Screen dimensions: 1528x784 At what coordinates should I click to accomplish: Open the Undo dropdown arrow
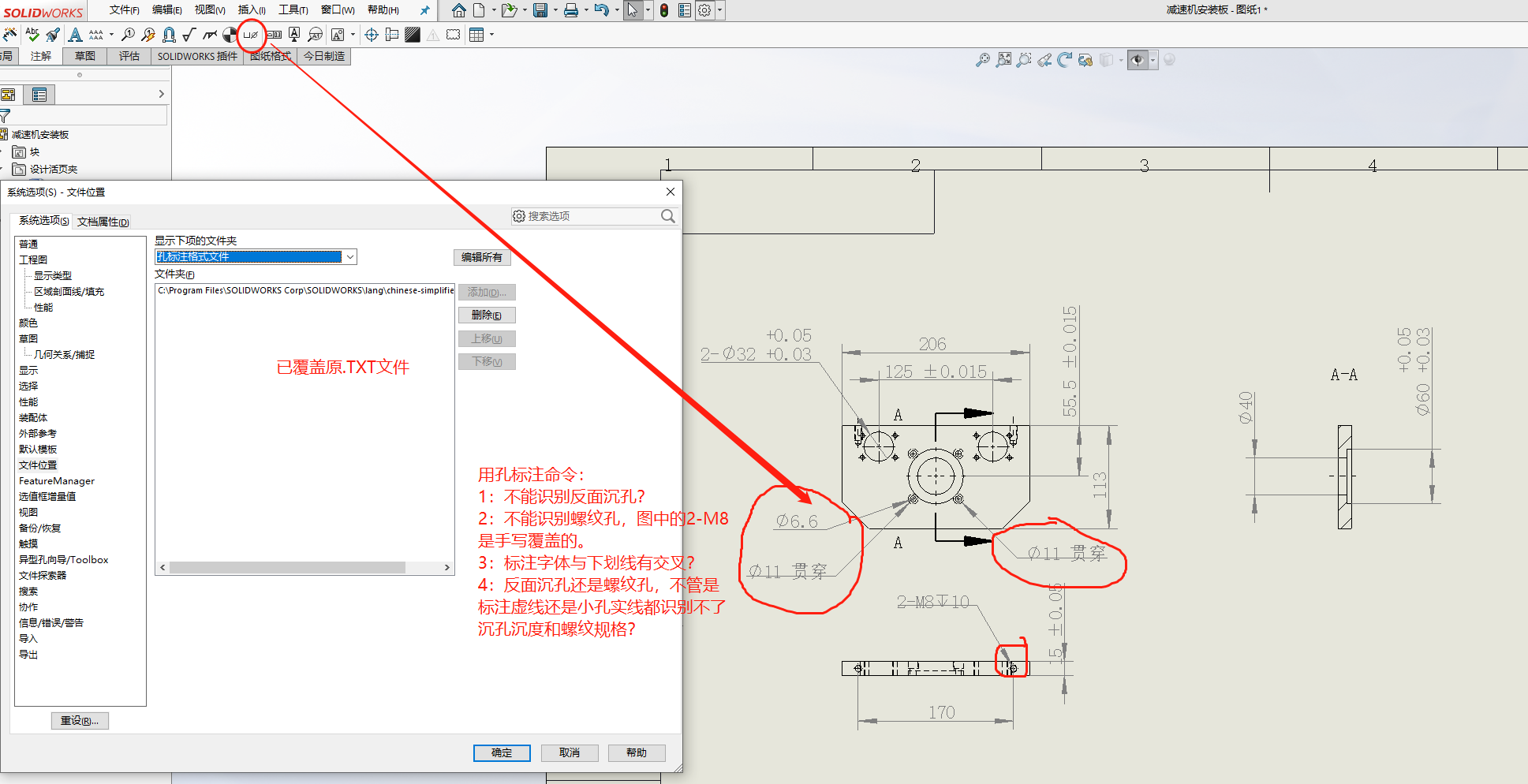point(617,10)
